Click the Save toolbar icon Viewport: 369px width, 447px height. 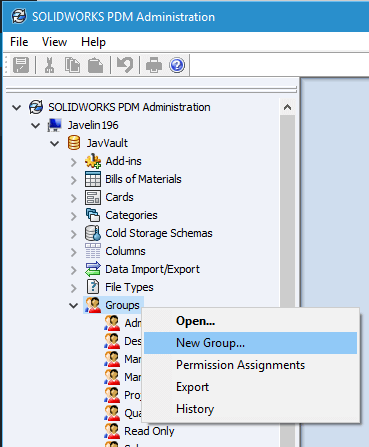[21, 65]
